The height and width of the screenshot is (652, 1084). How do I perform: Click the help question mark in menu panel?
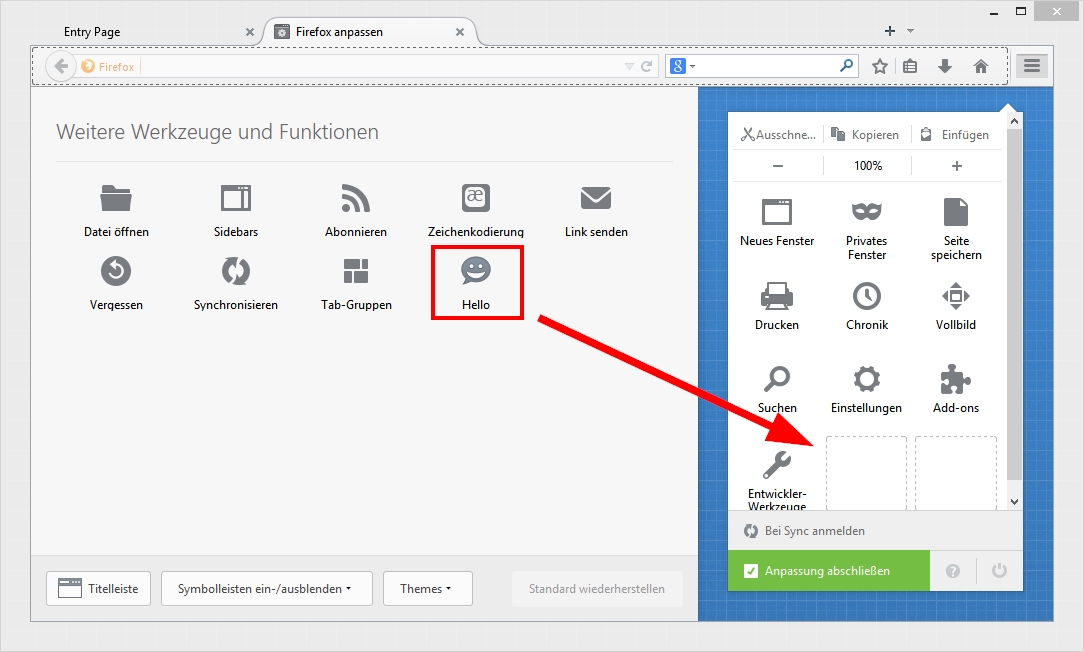pyautogui.click(x=953, y=571)
